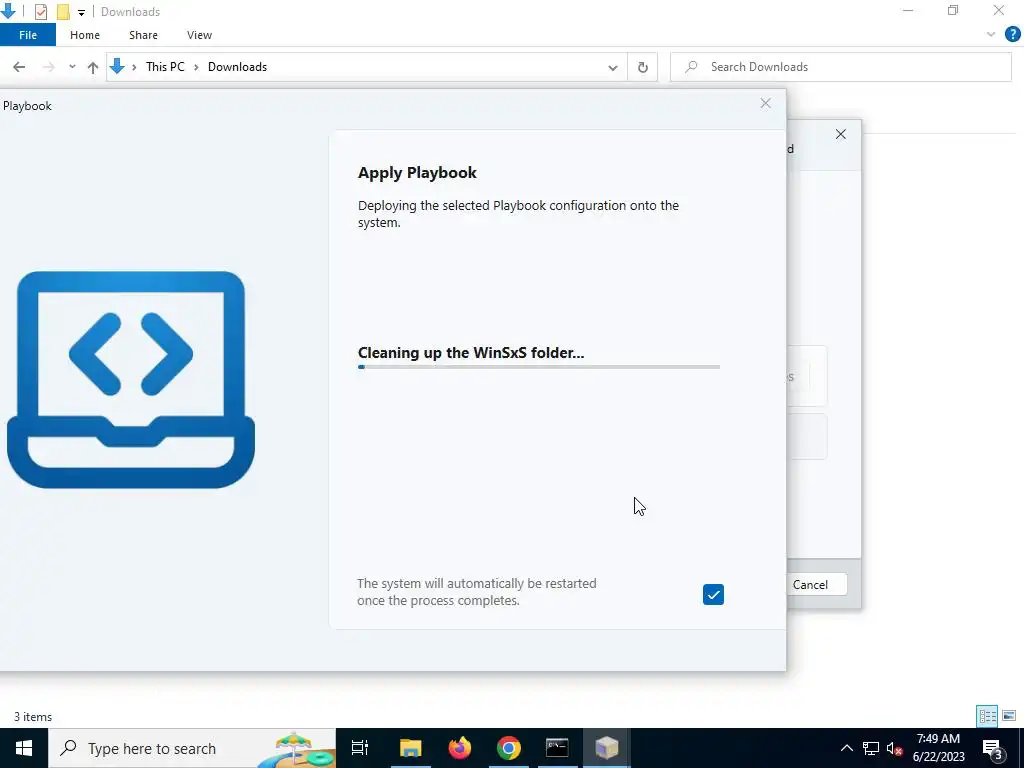Click the muted volume tray icon
Image resolution: width=1024 pixels, height=768 pixels.
(895, 748)
